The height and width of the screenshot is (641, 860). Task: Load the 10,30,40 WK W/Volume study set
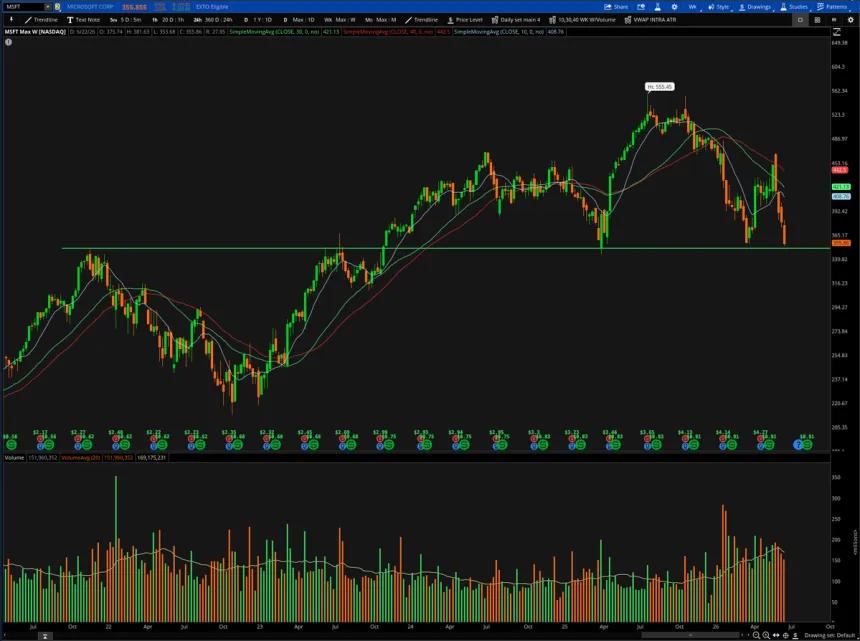coord(582,20)
